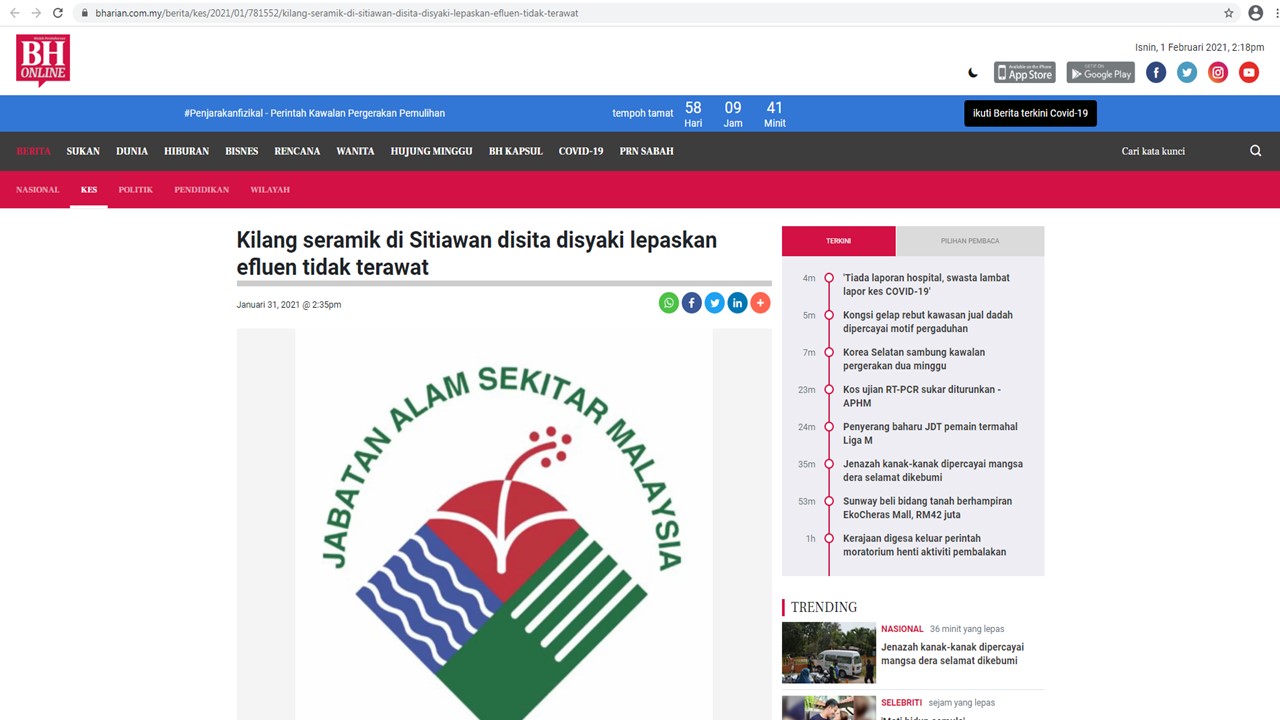Switch to TERKINI tab
This screenshot has height=720, width=1280.
click(x=839, y=241)
